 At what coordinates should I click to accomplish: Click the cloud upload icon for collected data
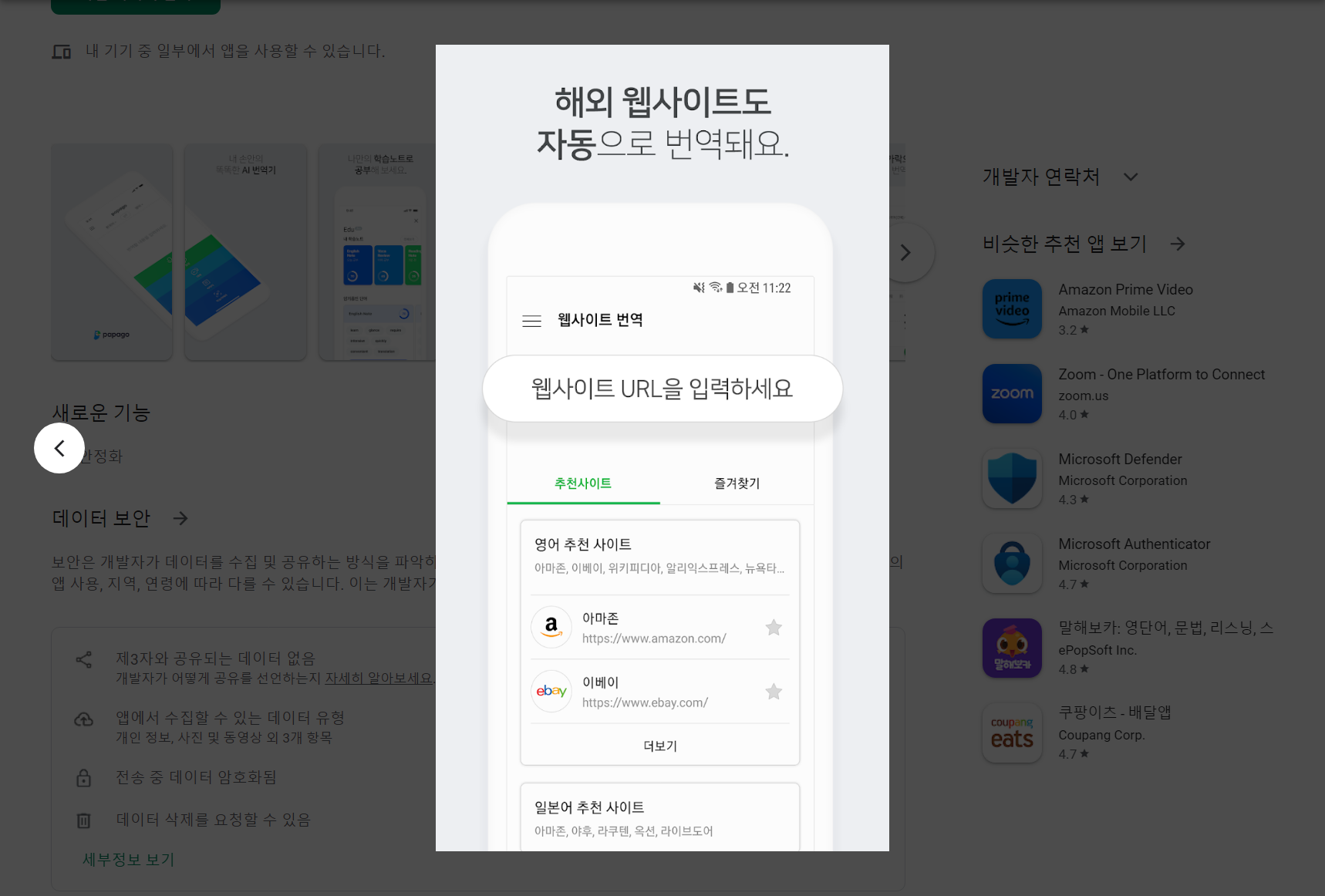click(x=84, y=719)
